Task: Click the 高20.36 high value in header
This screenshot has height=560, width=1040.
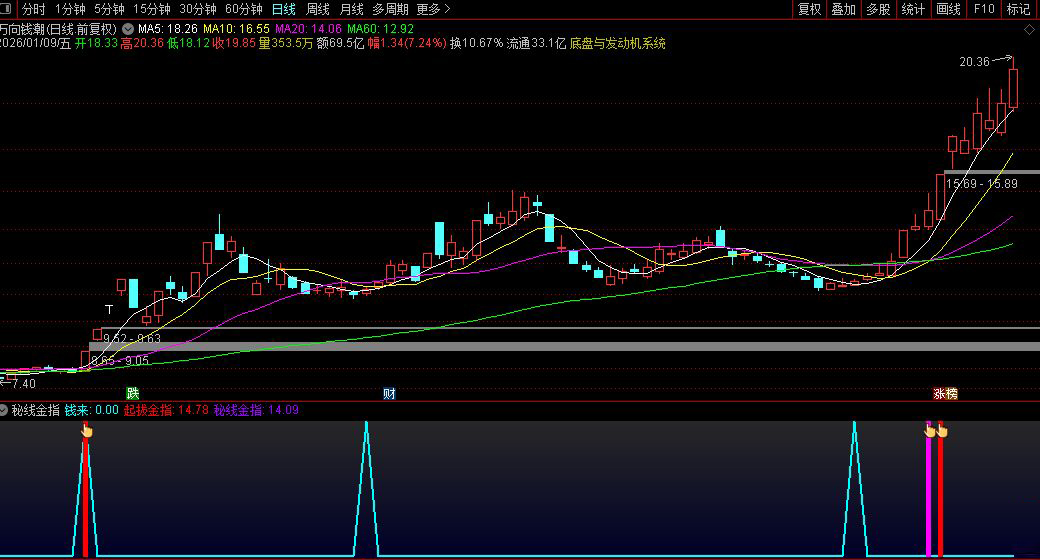Action: pos(142,44)
